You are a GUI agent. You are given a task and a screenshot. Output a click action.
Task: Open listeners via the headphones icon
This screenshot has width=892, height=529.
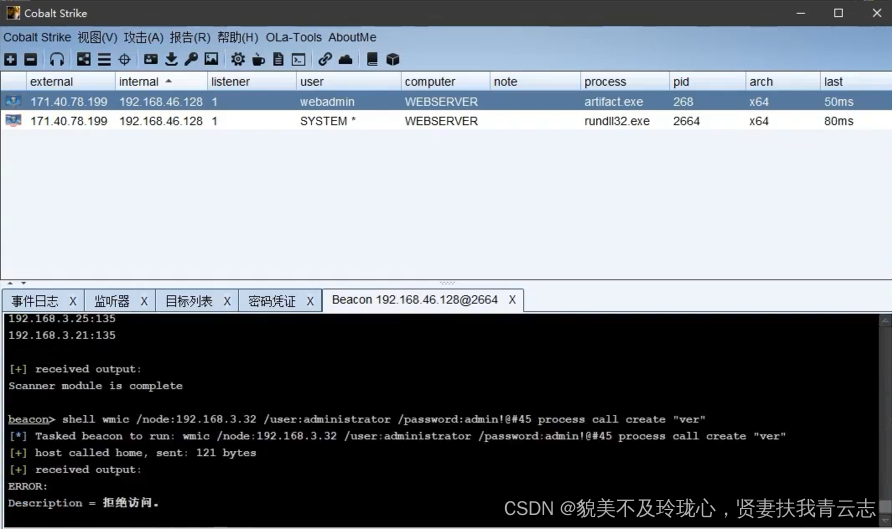[x=57, y=59]
